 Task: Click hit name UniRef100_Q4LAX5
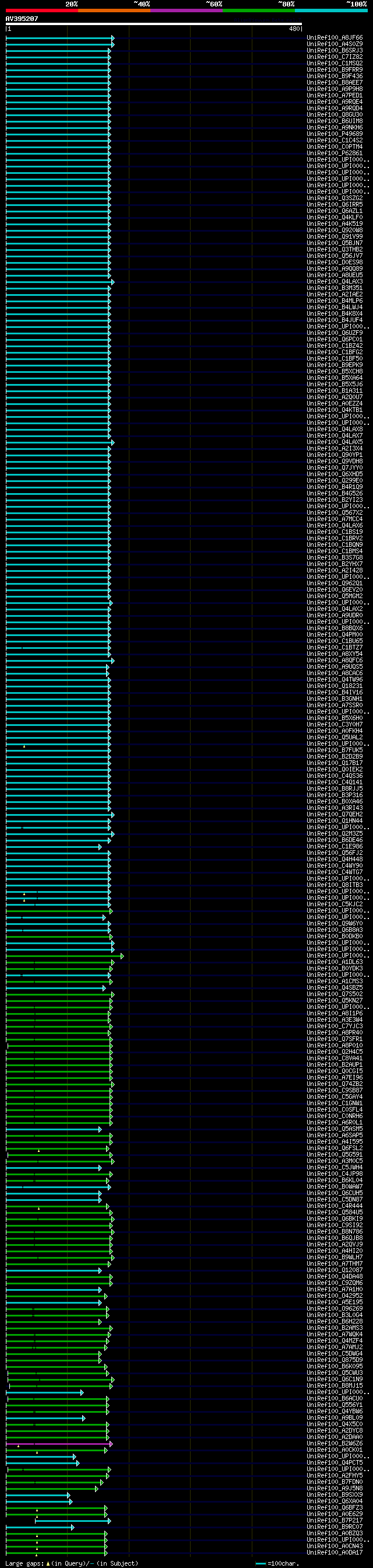(x=335, y=442)
